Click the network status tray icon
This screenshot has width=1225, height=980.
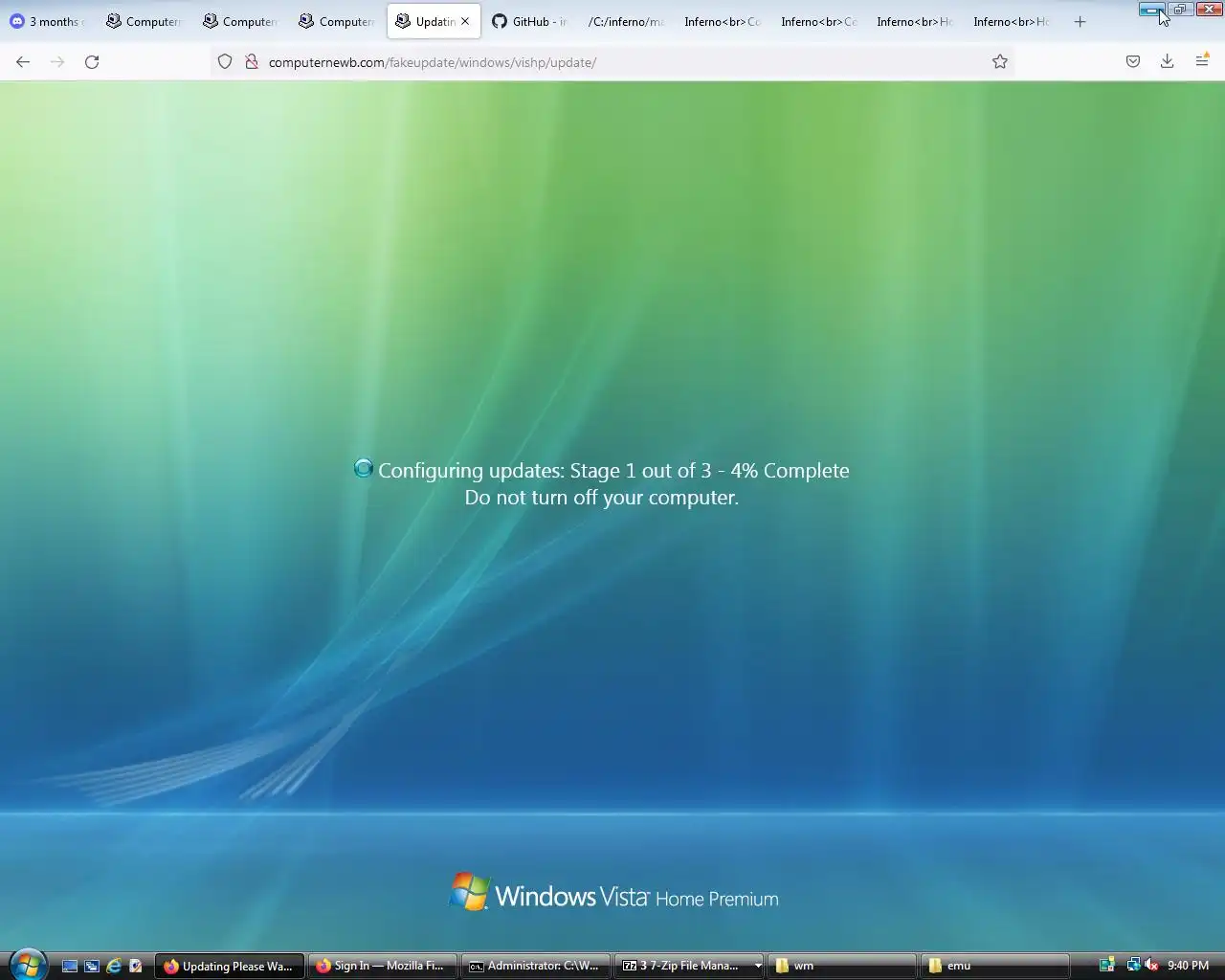point(1133,965)
